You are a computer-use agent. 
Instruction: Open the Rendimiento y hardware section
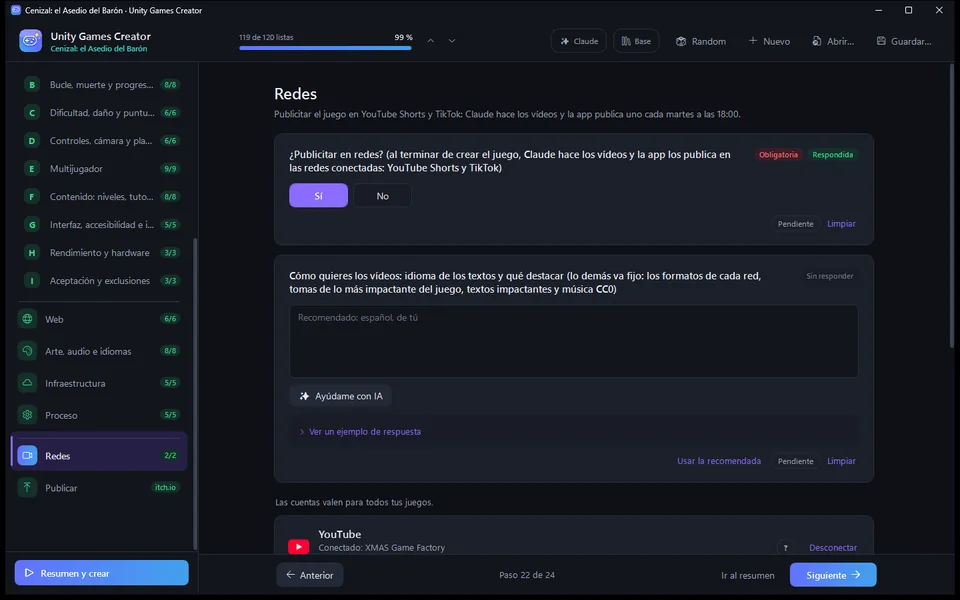point(101,252)
